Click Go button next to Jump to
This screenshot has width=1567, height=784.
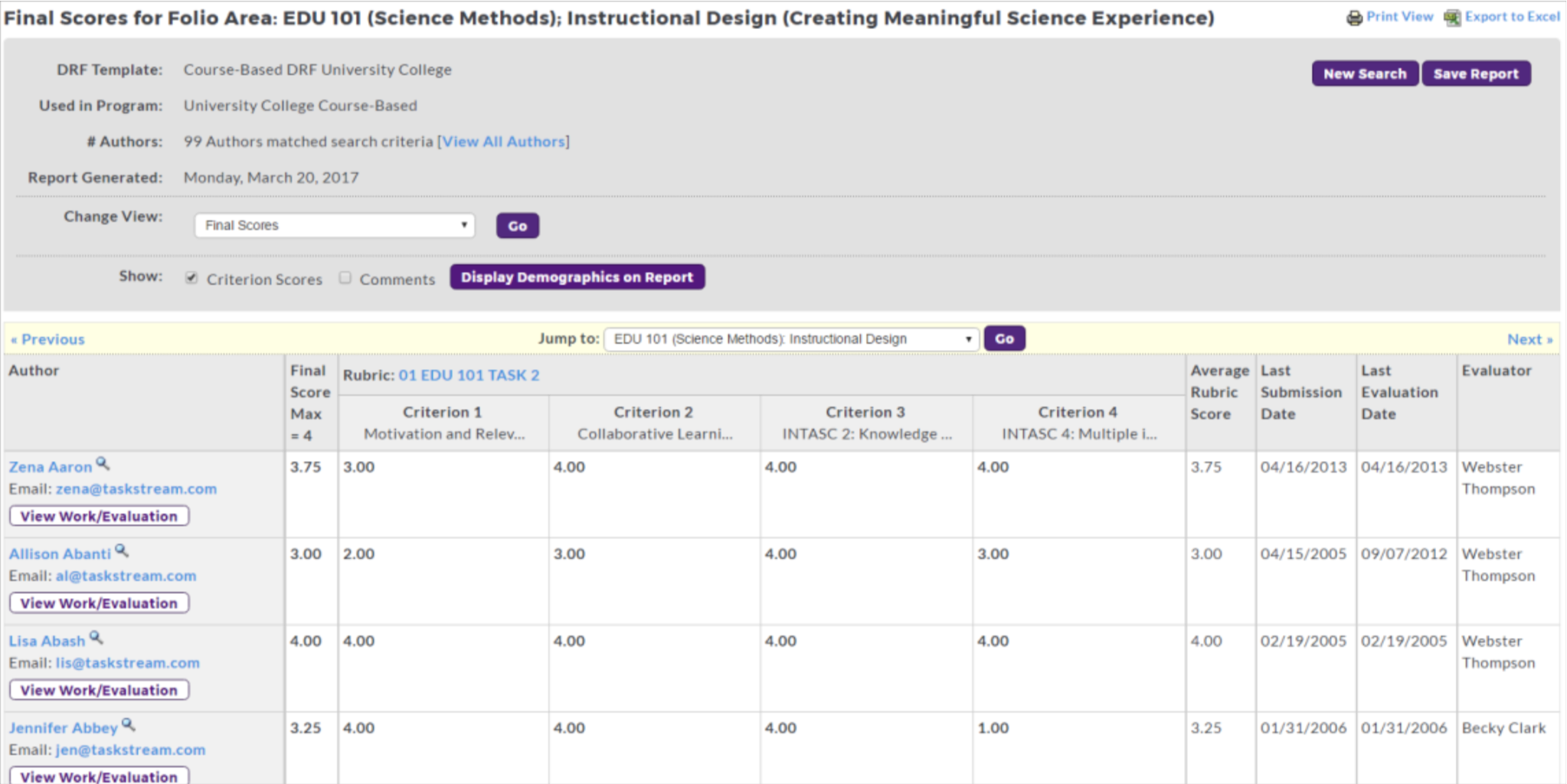(1004, 338)
